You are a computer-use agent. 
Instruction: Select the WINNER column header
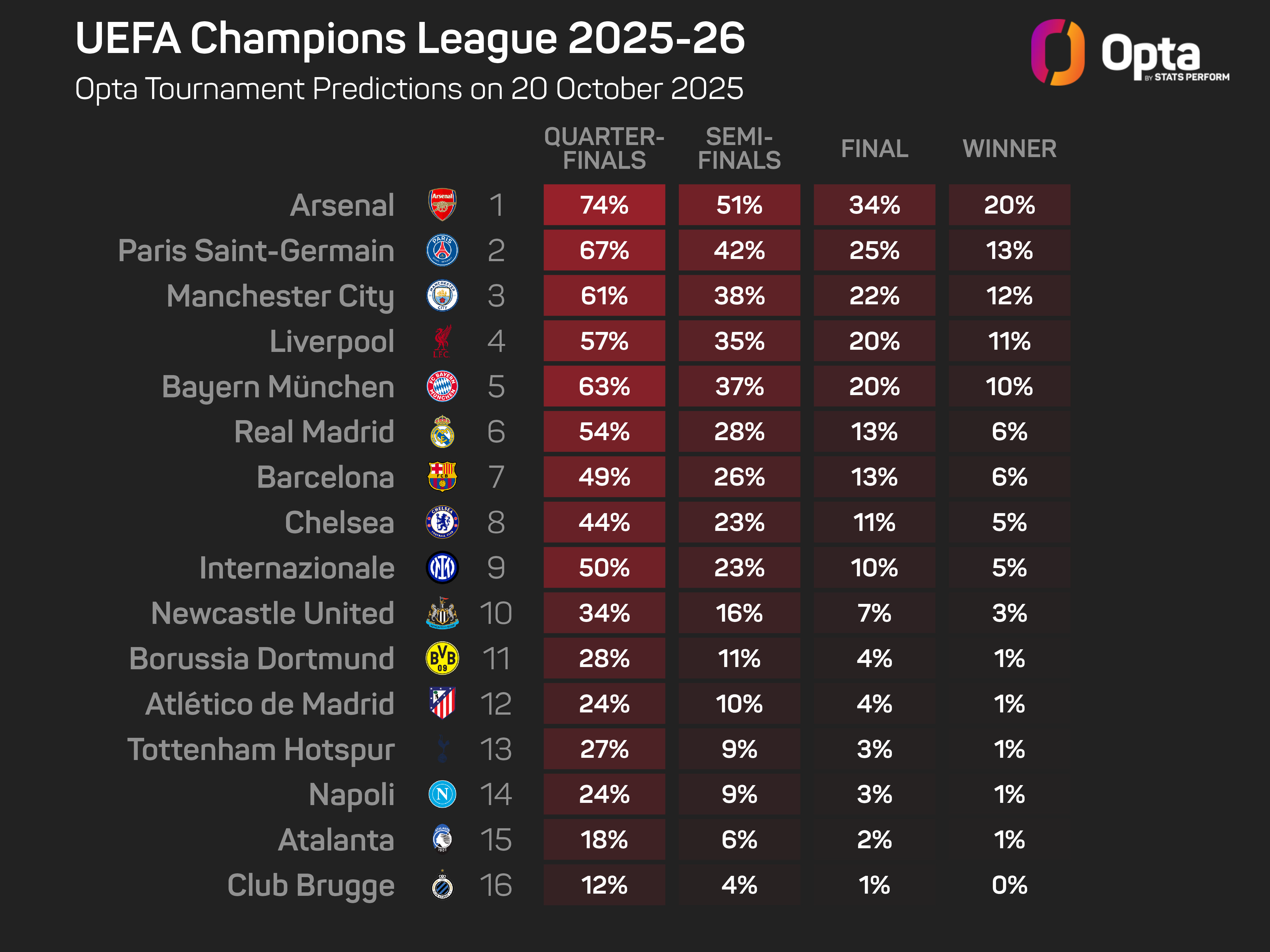(1009, 149)
